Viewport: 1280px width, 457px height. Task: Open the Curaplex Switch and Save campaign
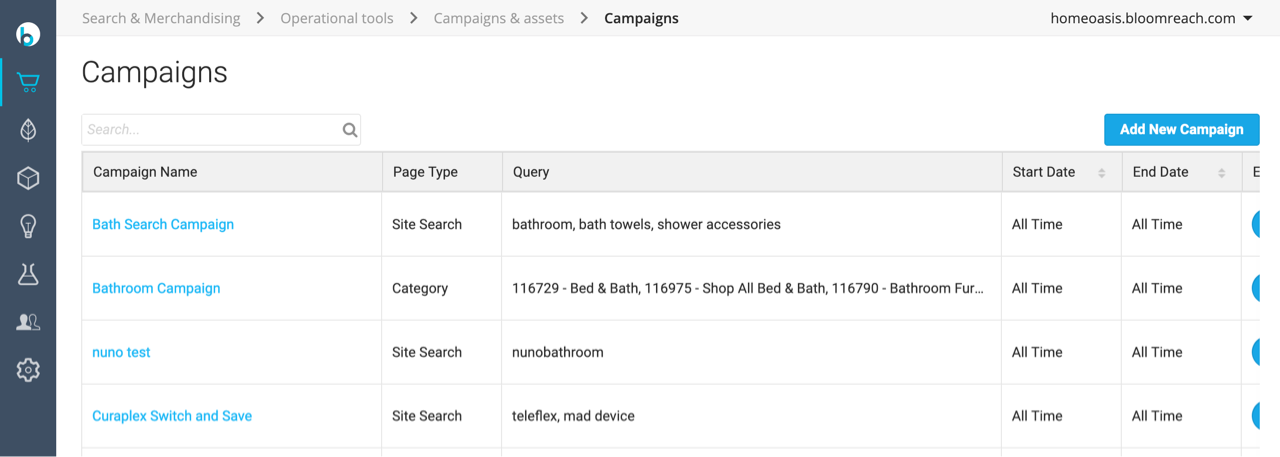[172, 416]
